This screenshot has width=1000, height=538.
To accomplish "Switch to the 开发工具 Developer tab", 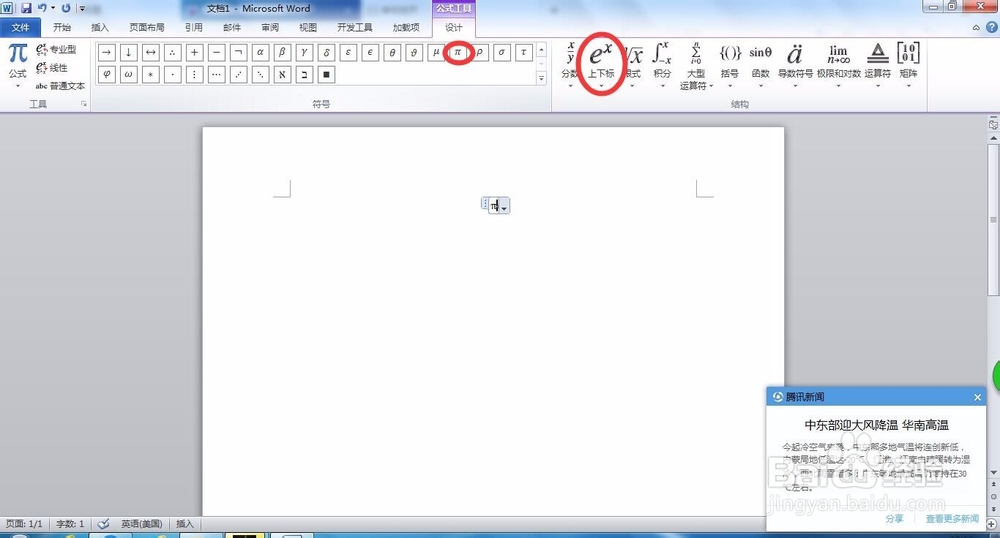I will 355,27.
